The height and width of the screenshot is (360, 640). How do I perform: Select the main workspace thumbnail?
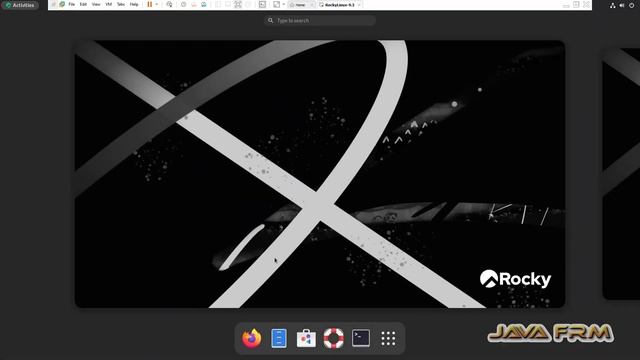(x=320, y=174)
